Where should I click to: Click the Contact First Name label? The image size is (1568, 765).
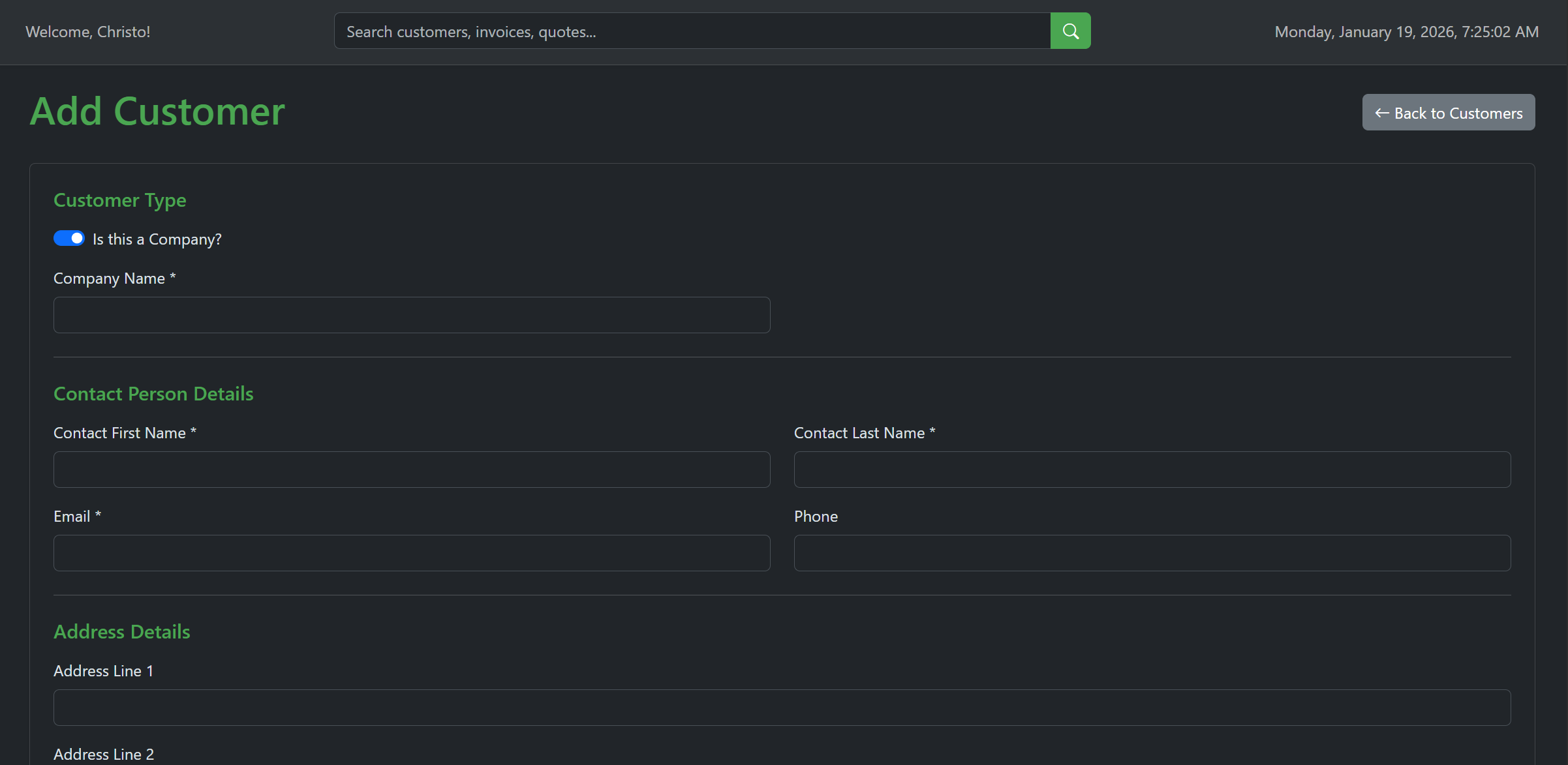click(x=125, y=433)
